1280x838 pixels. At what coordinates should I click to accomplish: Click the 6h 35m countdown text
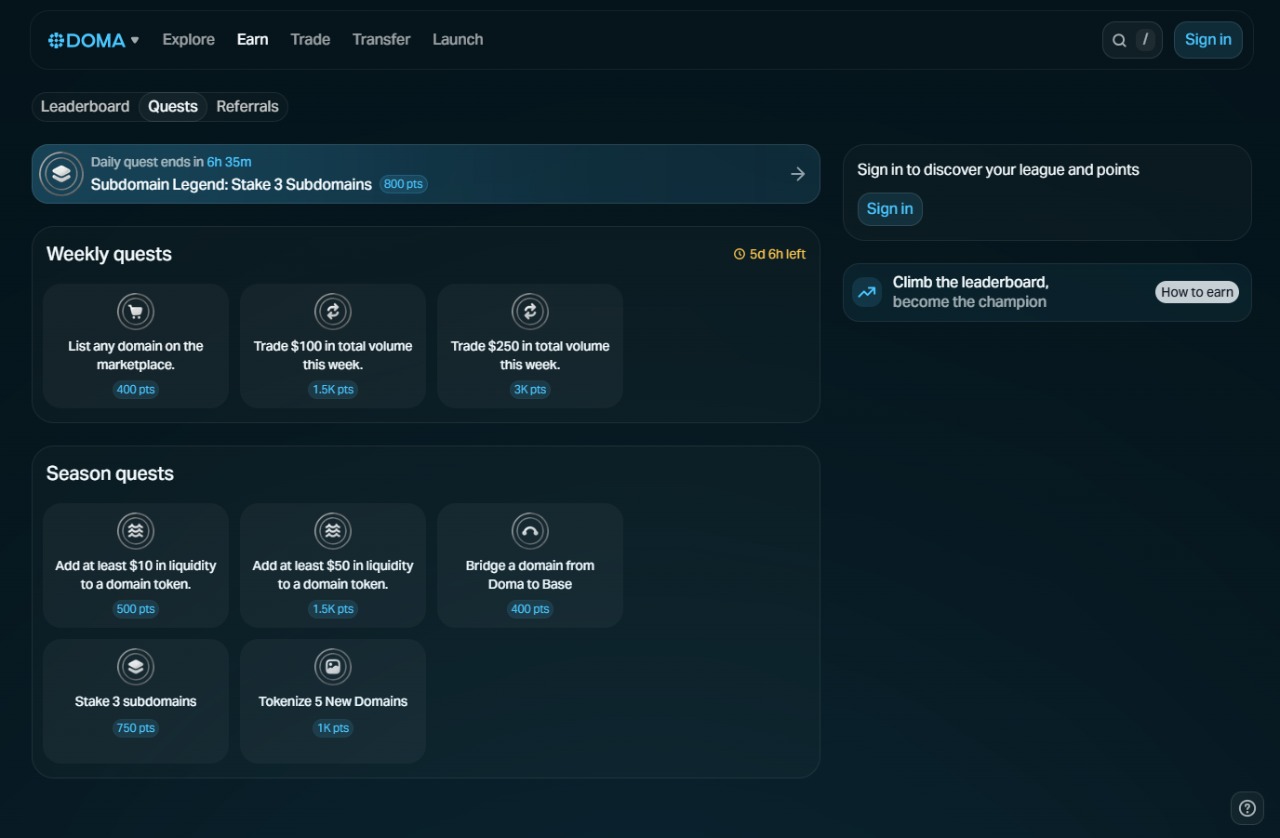tap(229, 162)
